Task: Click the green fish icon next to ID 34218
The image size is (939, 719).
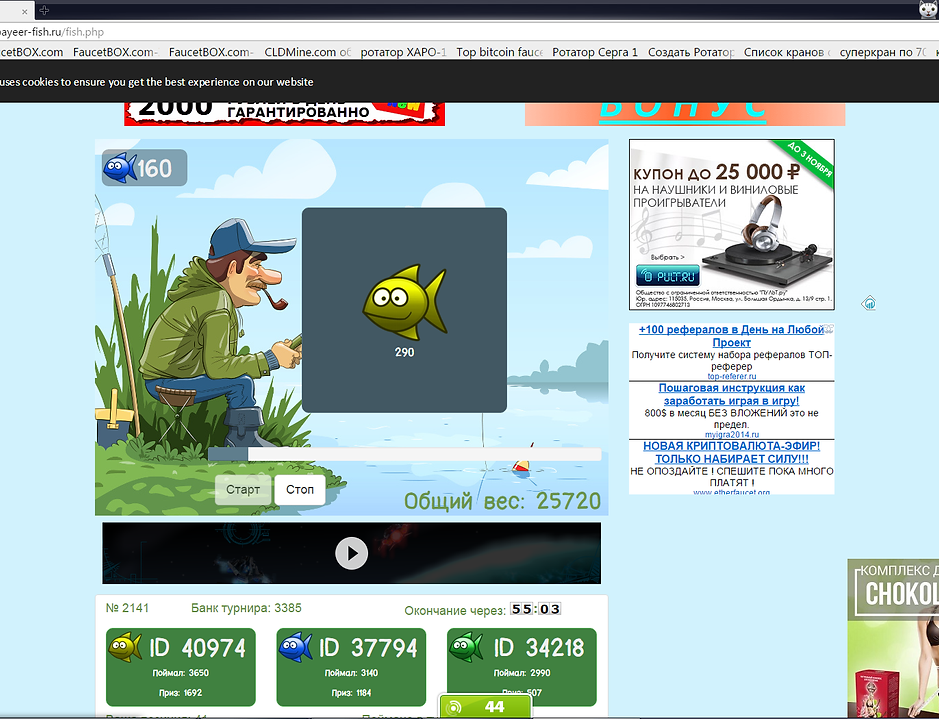Action: [467, 647]
